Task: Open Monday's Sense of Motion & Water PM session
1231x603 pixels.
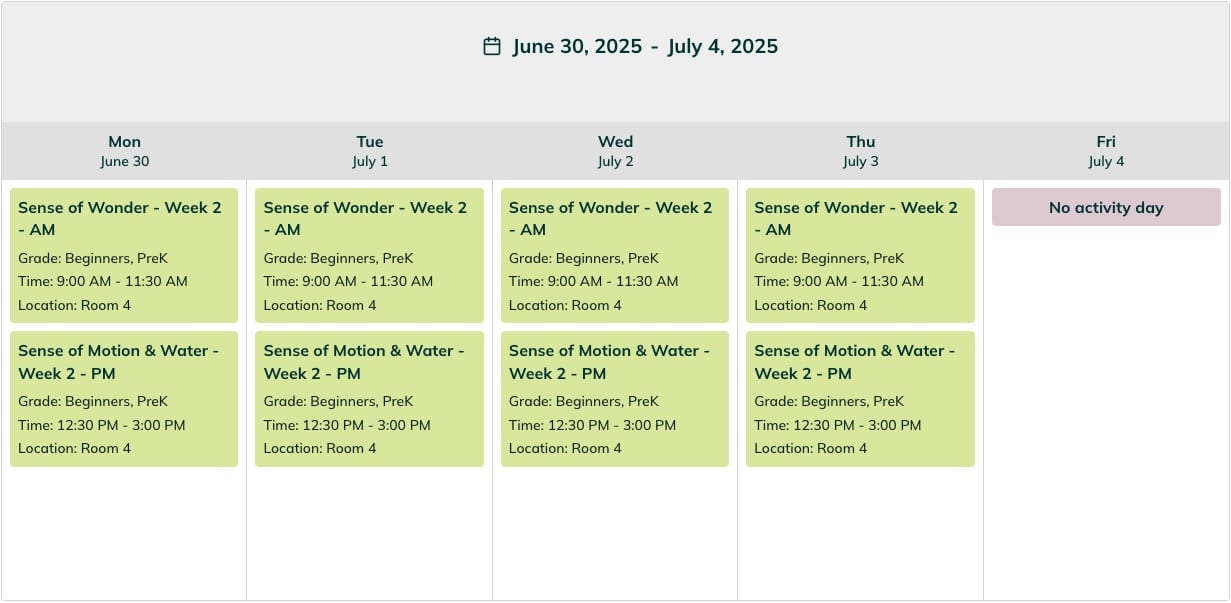Action: coord(124,399)
